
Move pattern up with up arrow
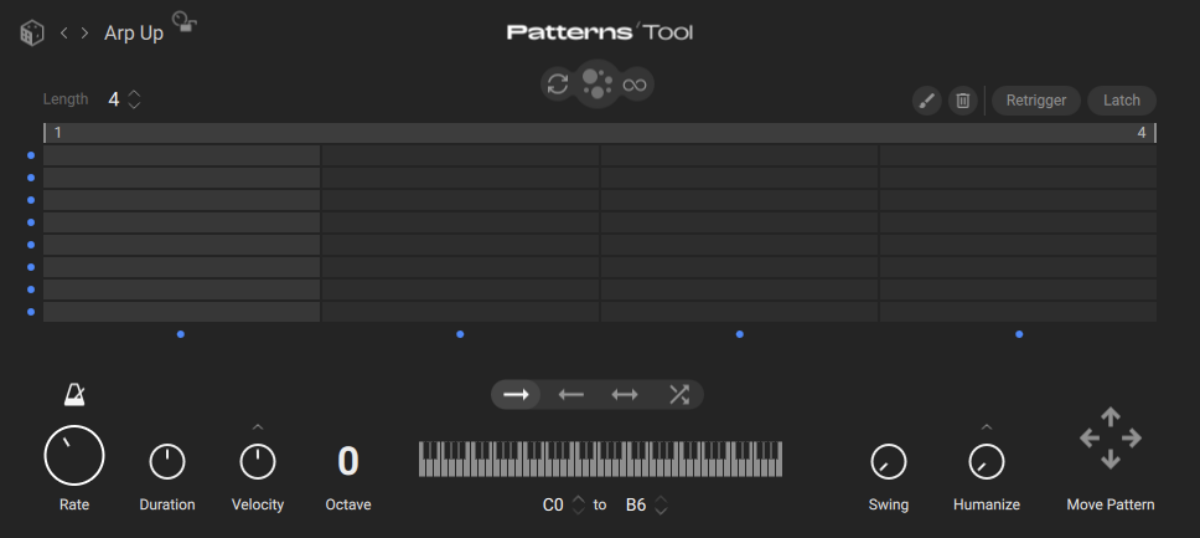[1110, 416]
